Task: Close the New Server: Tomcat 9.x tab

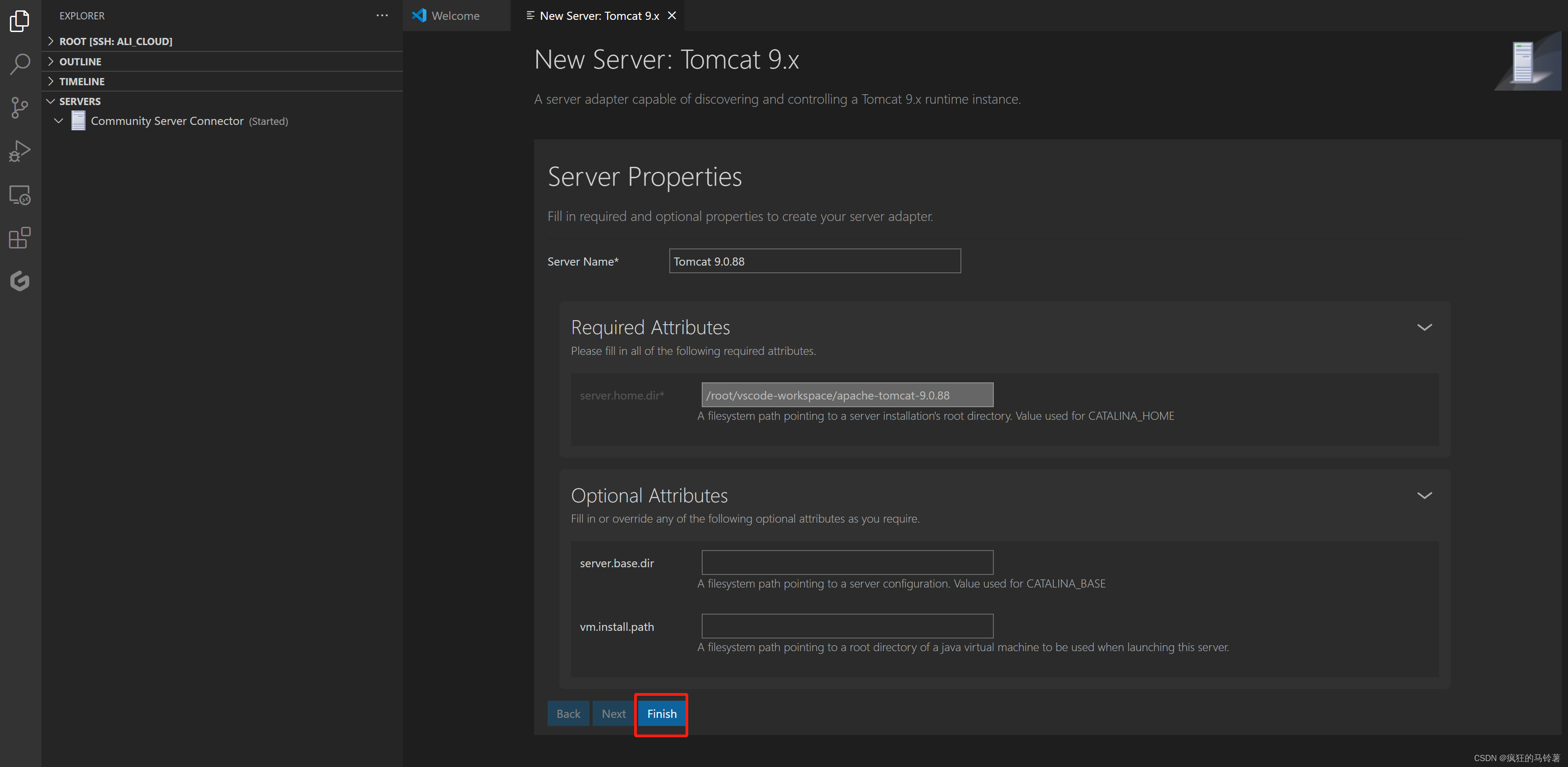Action: tap(672, 16)
